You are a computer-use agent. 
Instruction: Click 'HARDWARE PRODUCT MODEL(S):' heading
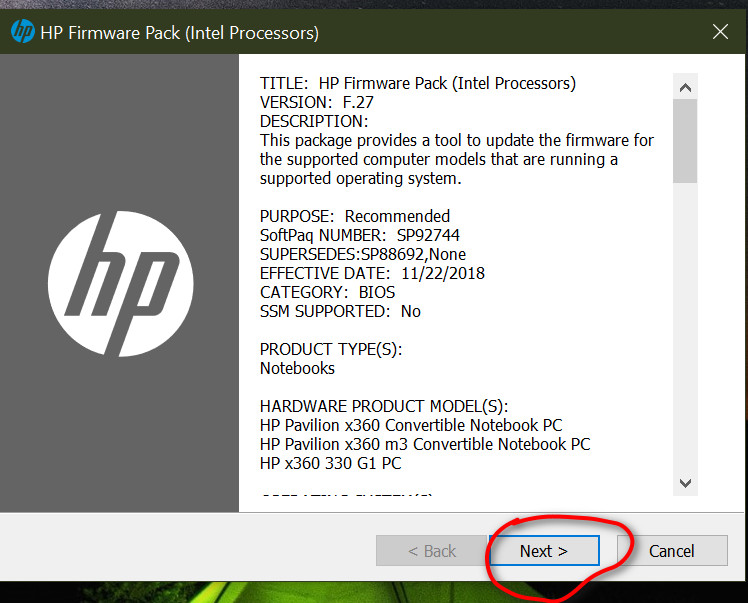tap(384, 406)
